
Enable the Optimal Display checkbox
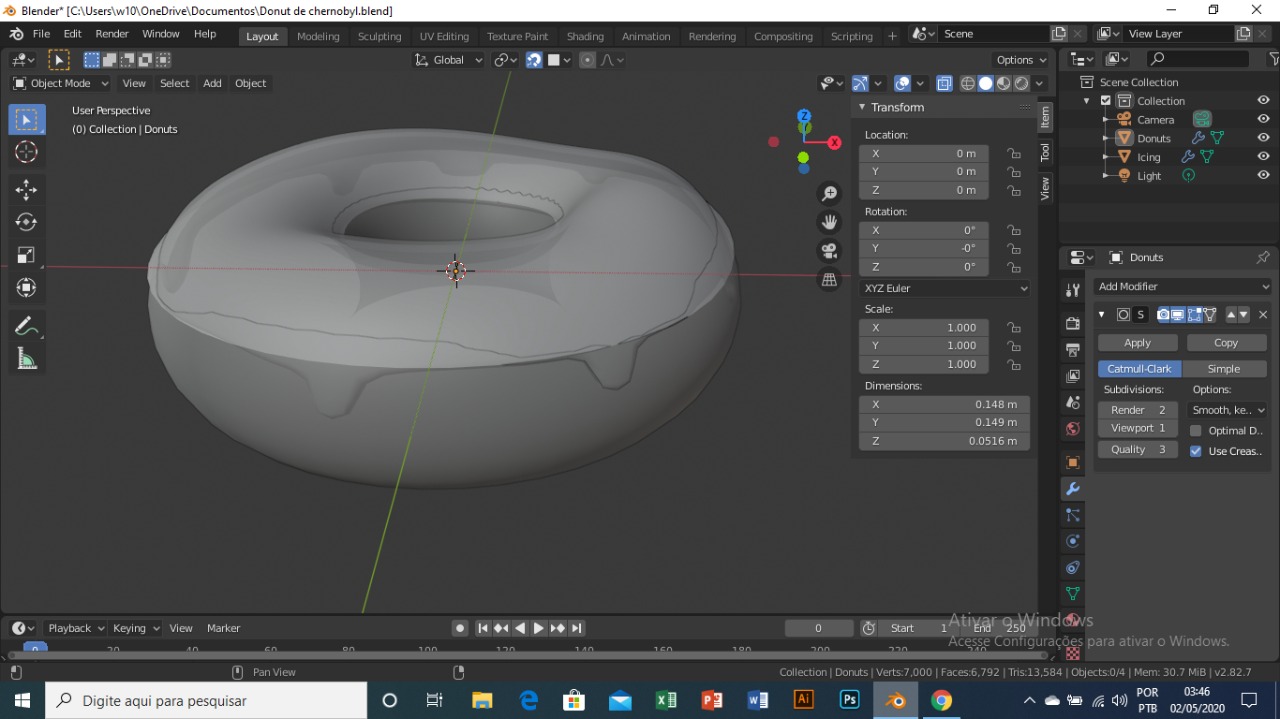1196,431
